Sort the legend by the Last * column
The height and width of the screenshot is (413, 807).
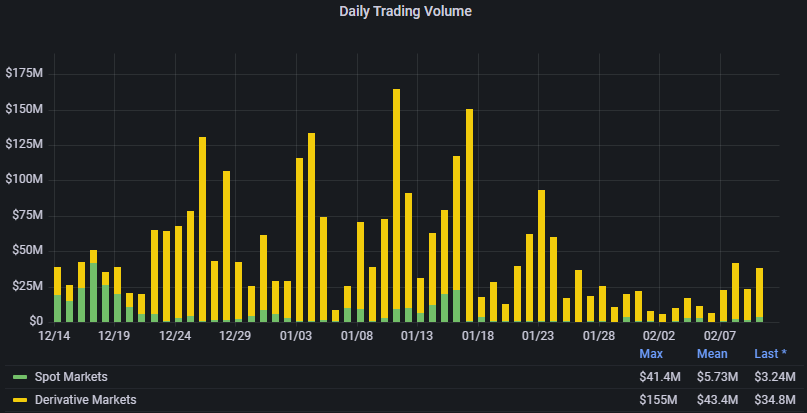(772, 355)
